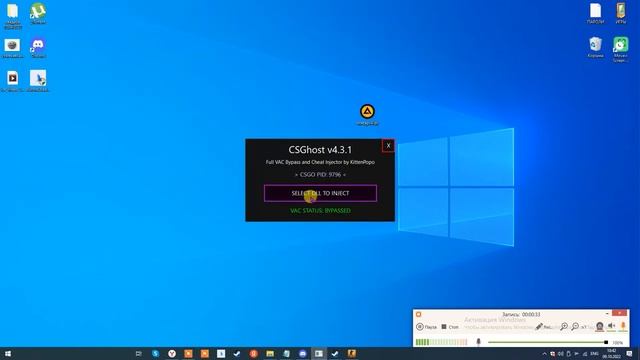Click the small microphone icon beside slider
The image size is (640, 360).
pos(478,342)
